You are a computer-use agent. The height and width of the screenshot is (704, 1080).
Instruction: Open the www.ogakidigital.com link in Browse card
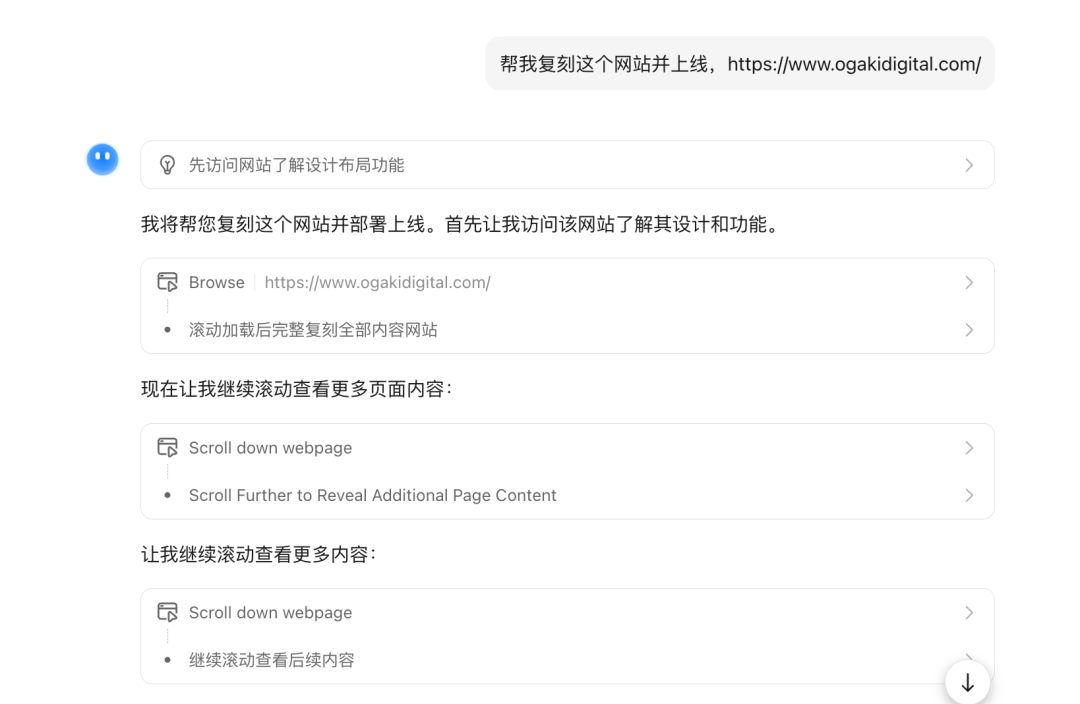point(377,282)
